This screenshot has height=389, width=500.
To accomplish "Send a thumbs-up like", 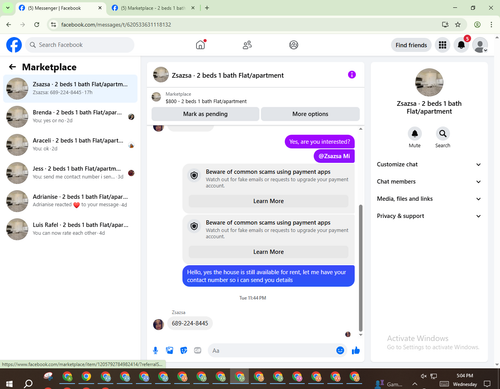I will 356,350.
